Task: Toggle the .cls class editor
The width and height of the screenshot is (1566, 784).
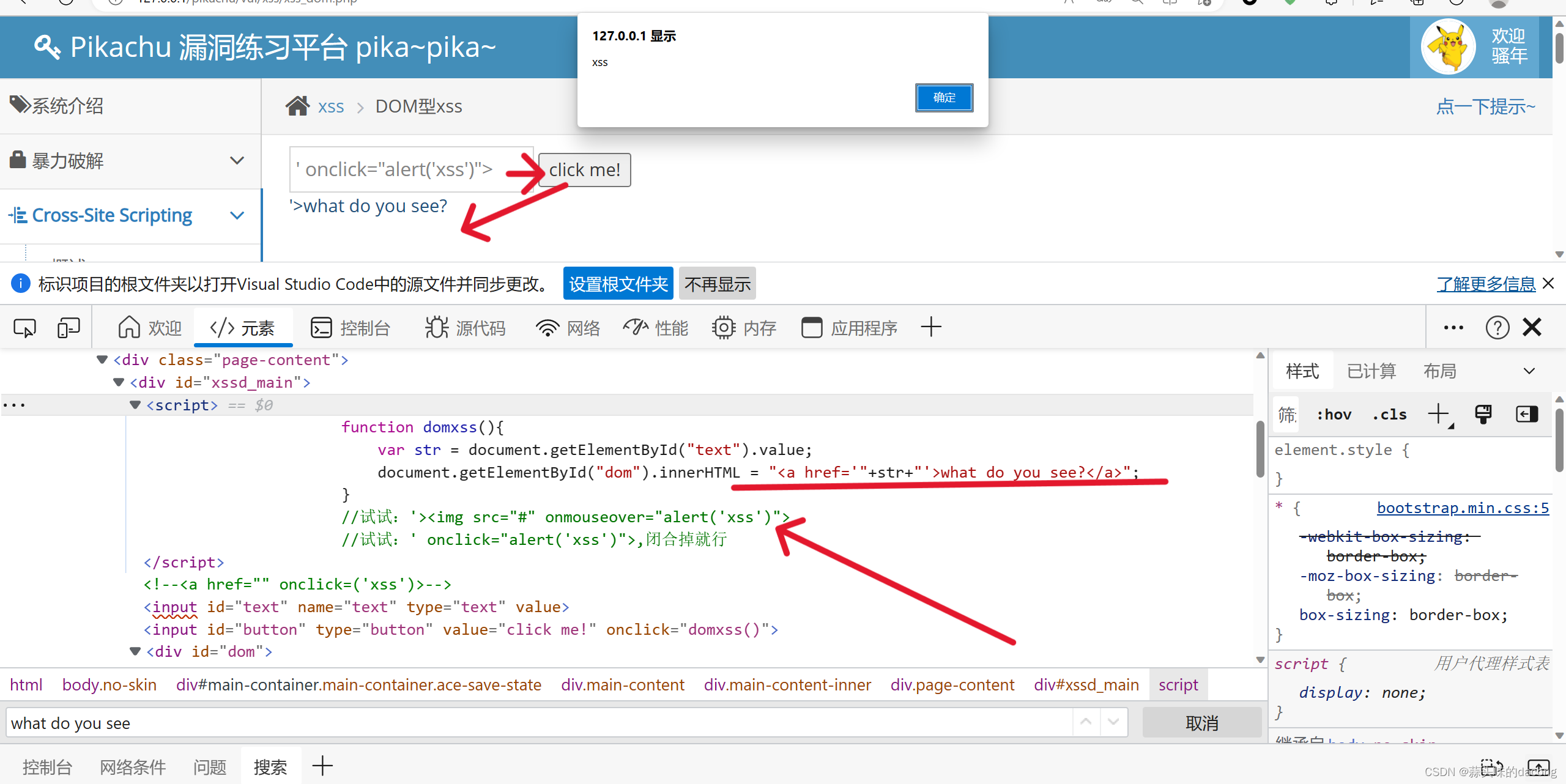Action: [x=1390, y=414]
